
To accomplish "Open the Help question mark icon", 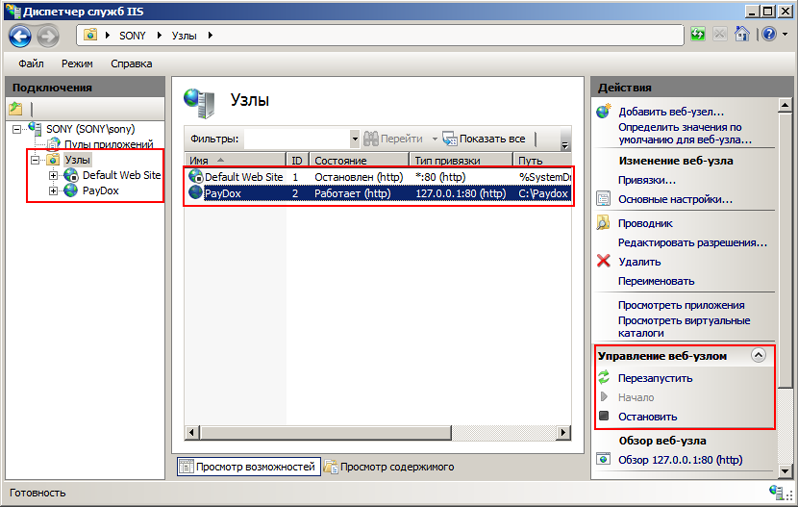I will (x=766, y=35).
